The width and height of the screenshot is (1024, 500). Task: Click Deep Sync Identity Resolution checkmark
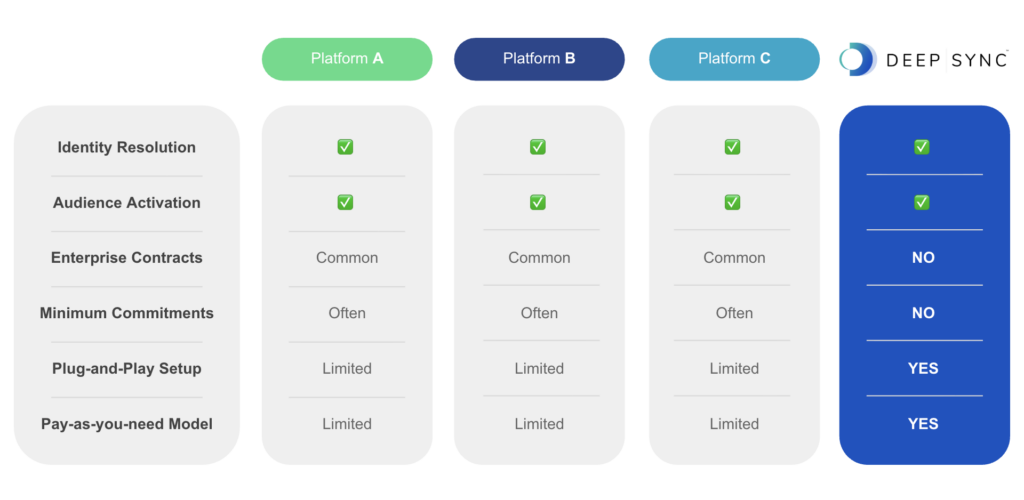pos(922,147)
